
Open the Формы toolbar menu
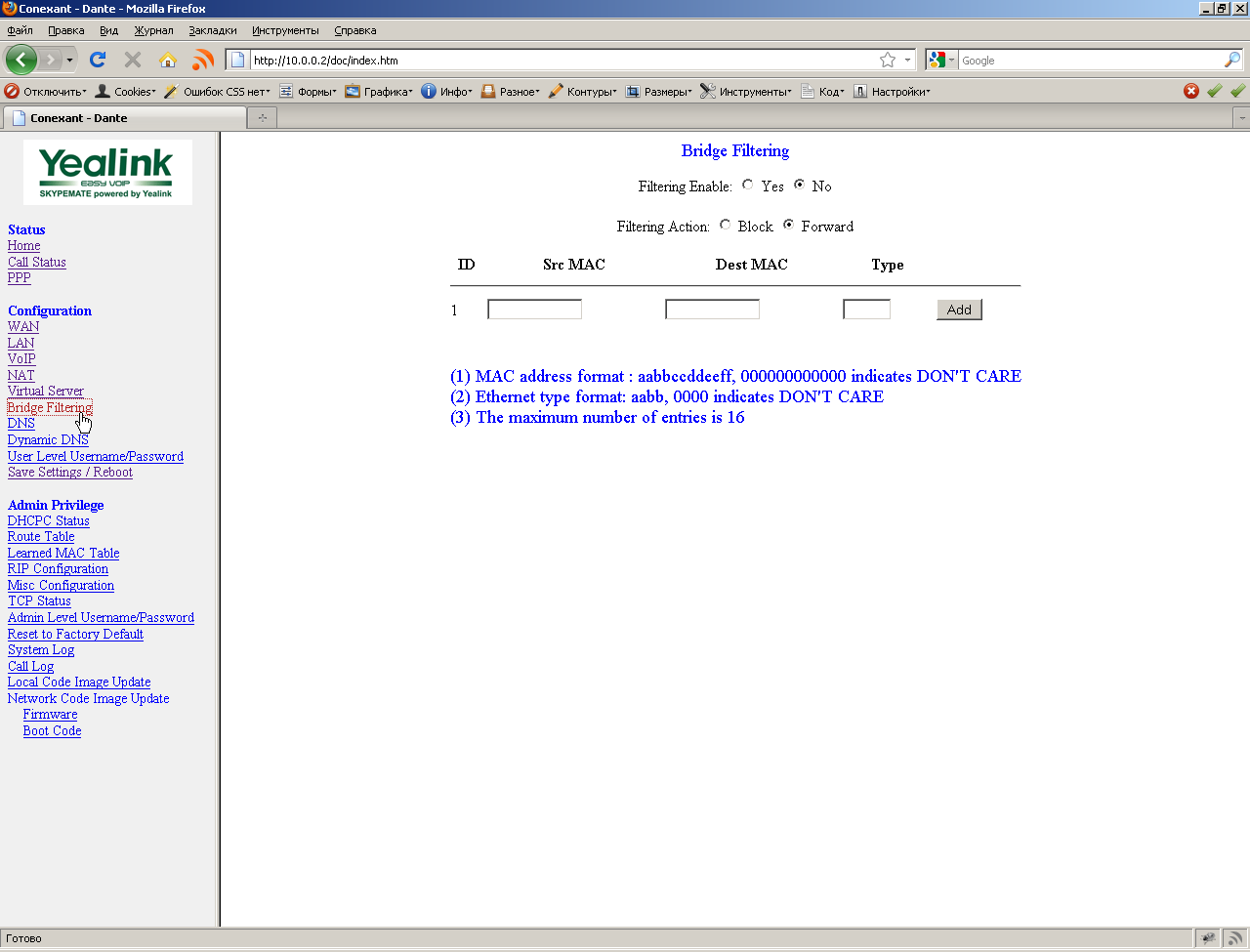308,91
